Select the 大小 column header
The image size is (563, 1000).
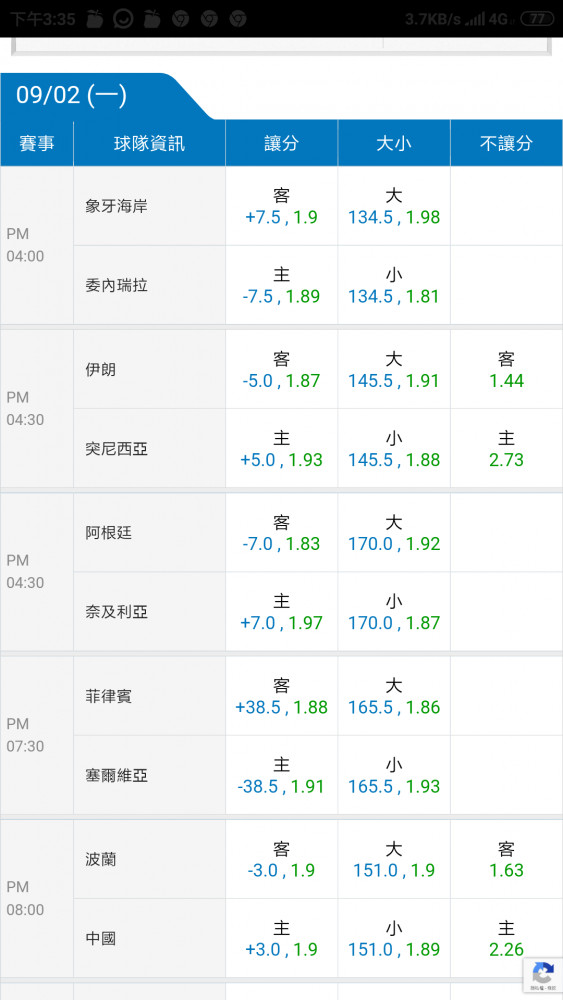tap(394, 143)
